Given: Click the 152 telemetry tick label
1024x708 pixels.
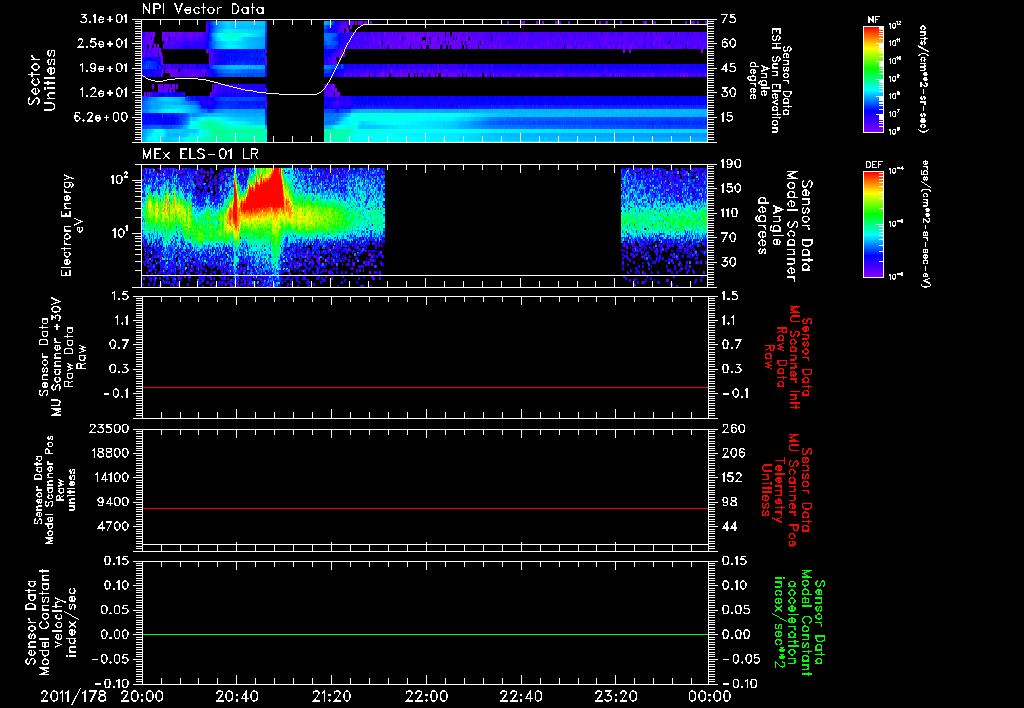Looking at the screenshot, I should 731,477.
